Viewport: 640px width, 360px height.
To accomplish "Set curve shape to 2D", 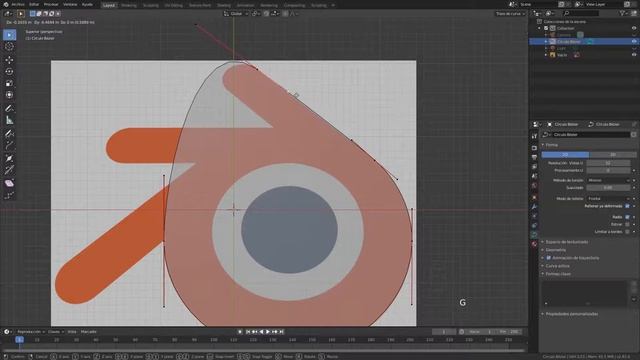I will tap(565, 155).
